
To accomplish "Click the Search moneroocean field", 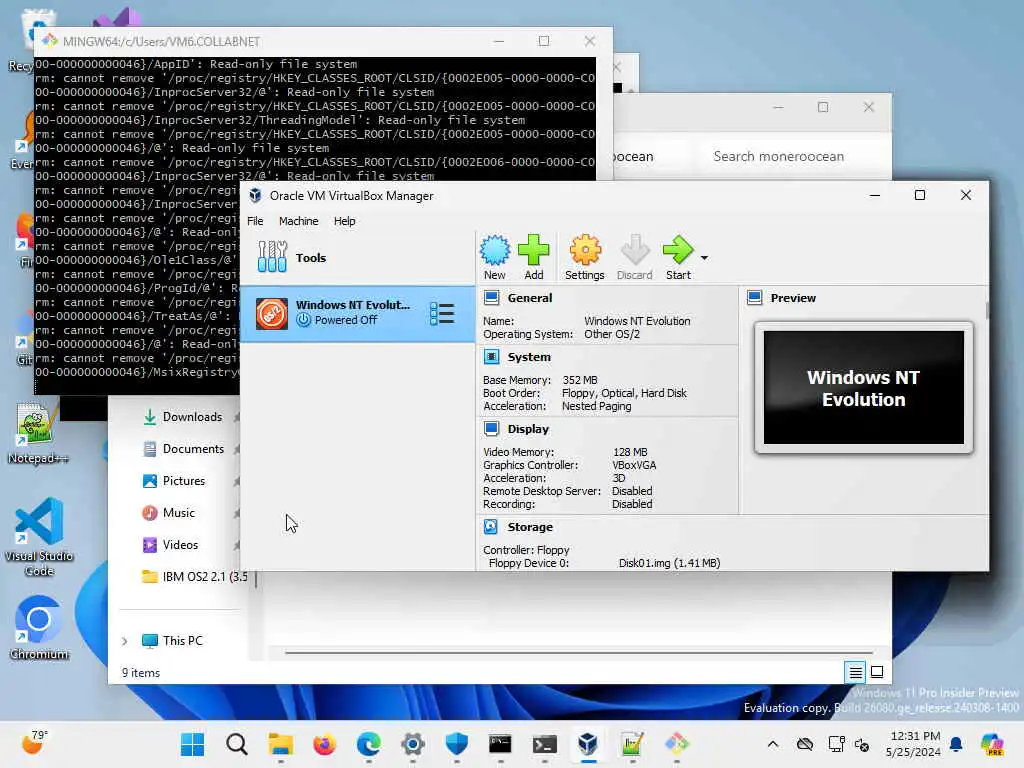I will coord(790,157).
